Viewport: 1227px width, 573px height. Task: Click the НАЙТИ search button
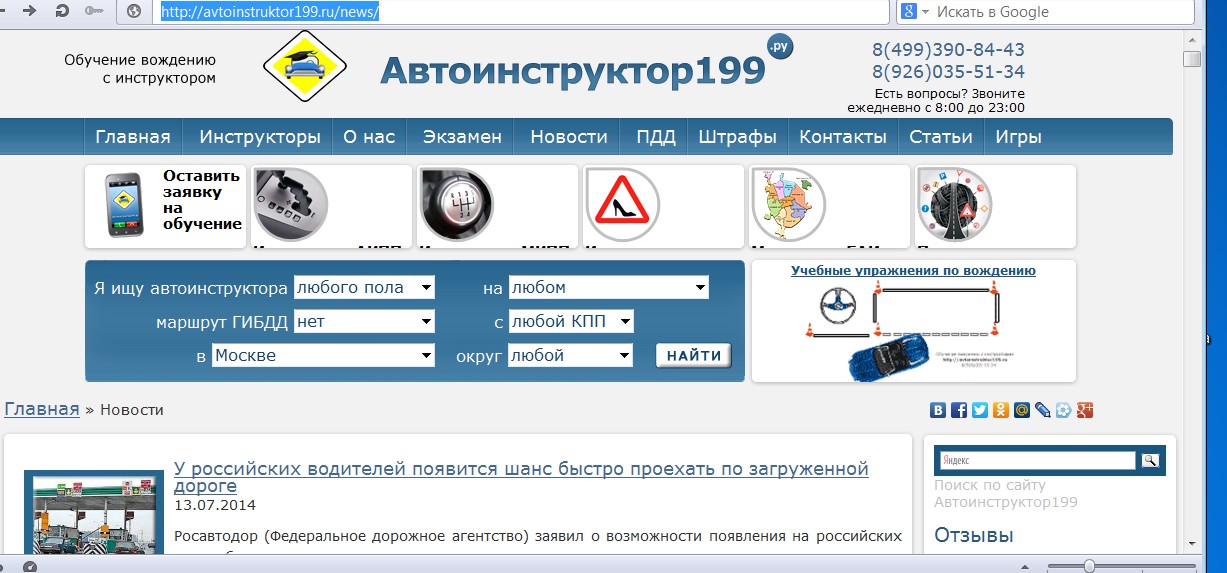(694, 356)
